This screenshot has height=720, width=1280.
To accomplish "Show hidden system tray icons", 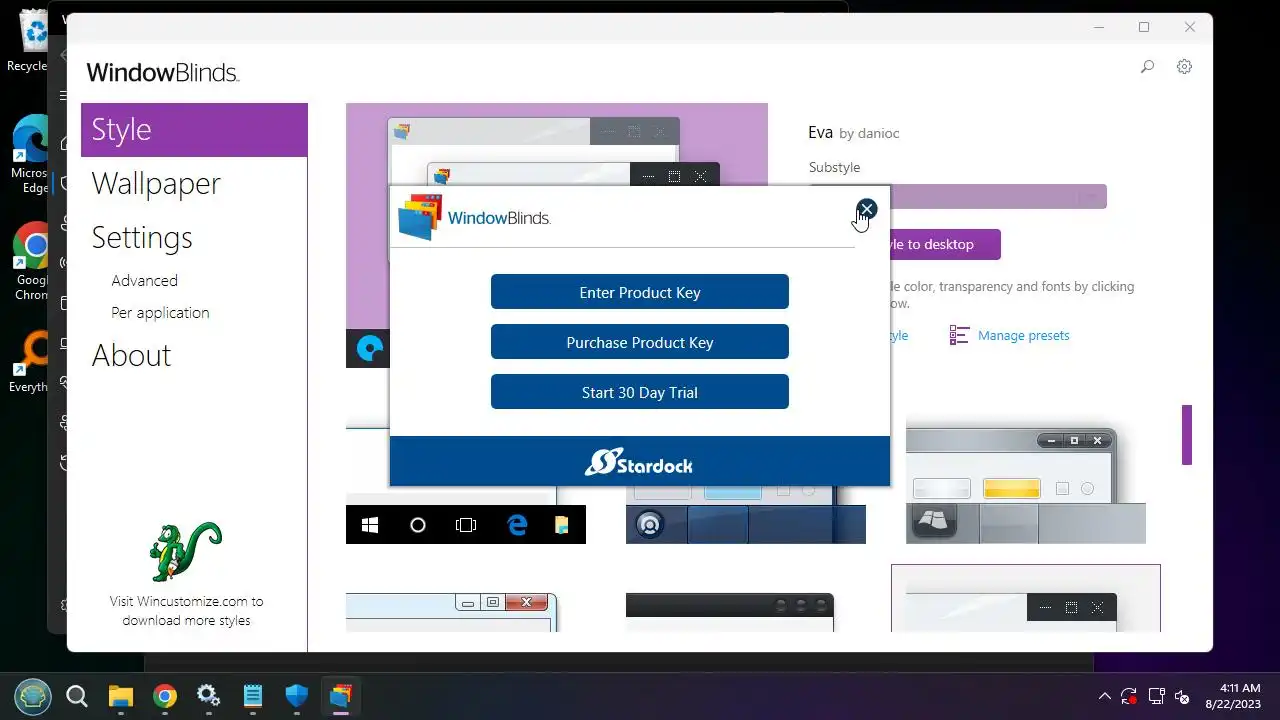I will (1104, 696).
